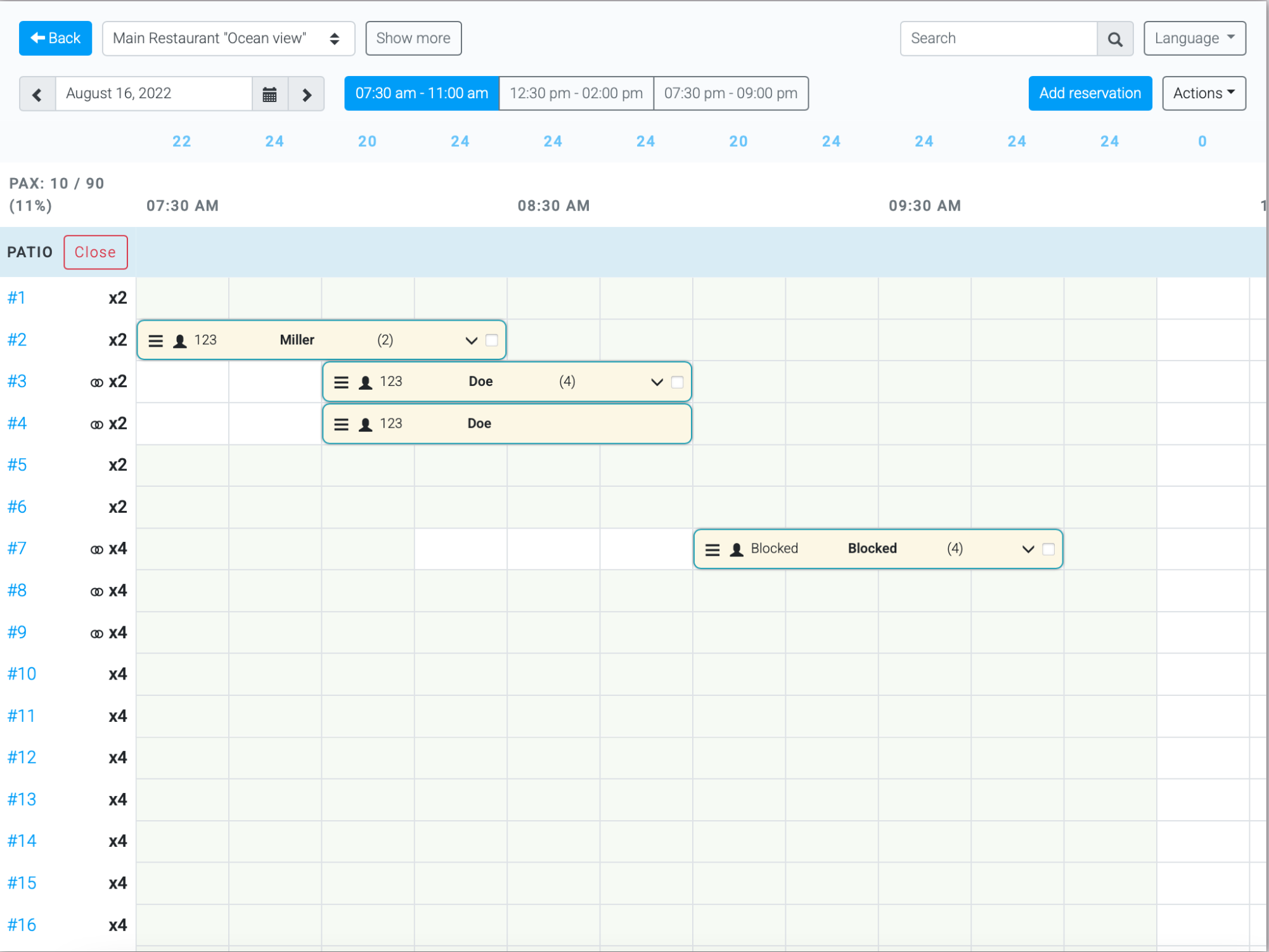Screen dimensions: 1269x952
Task: Open hamburger menu on Miller reservation
Action: click(156, 341)
